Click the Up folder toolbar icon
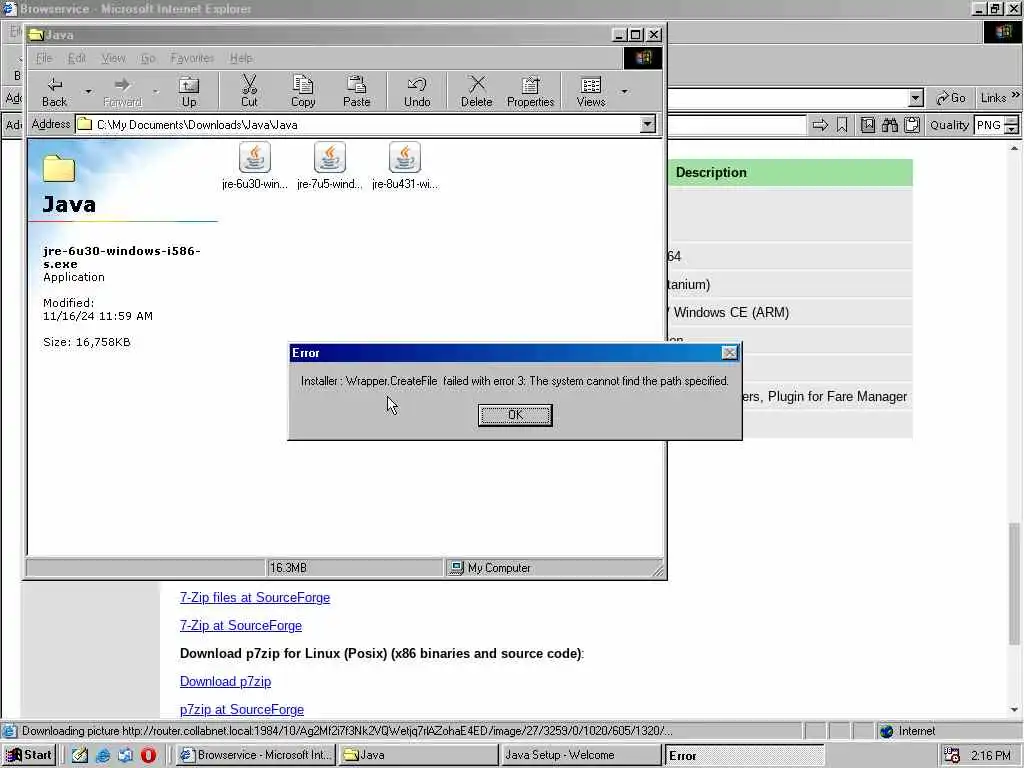 (x=189, y=91)
